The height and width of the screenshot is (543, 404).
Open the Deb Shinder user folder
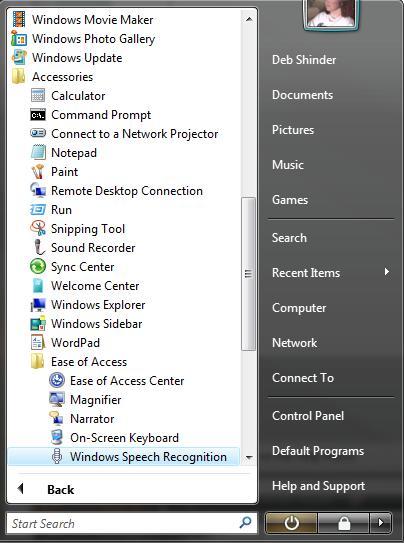(x=304, y=60)
